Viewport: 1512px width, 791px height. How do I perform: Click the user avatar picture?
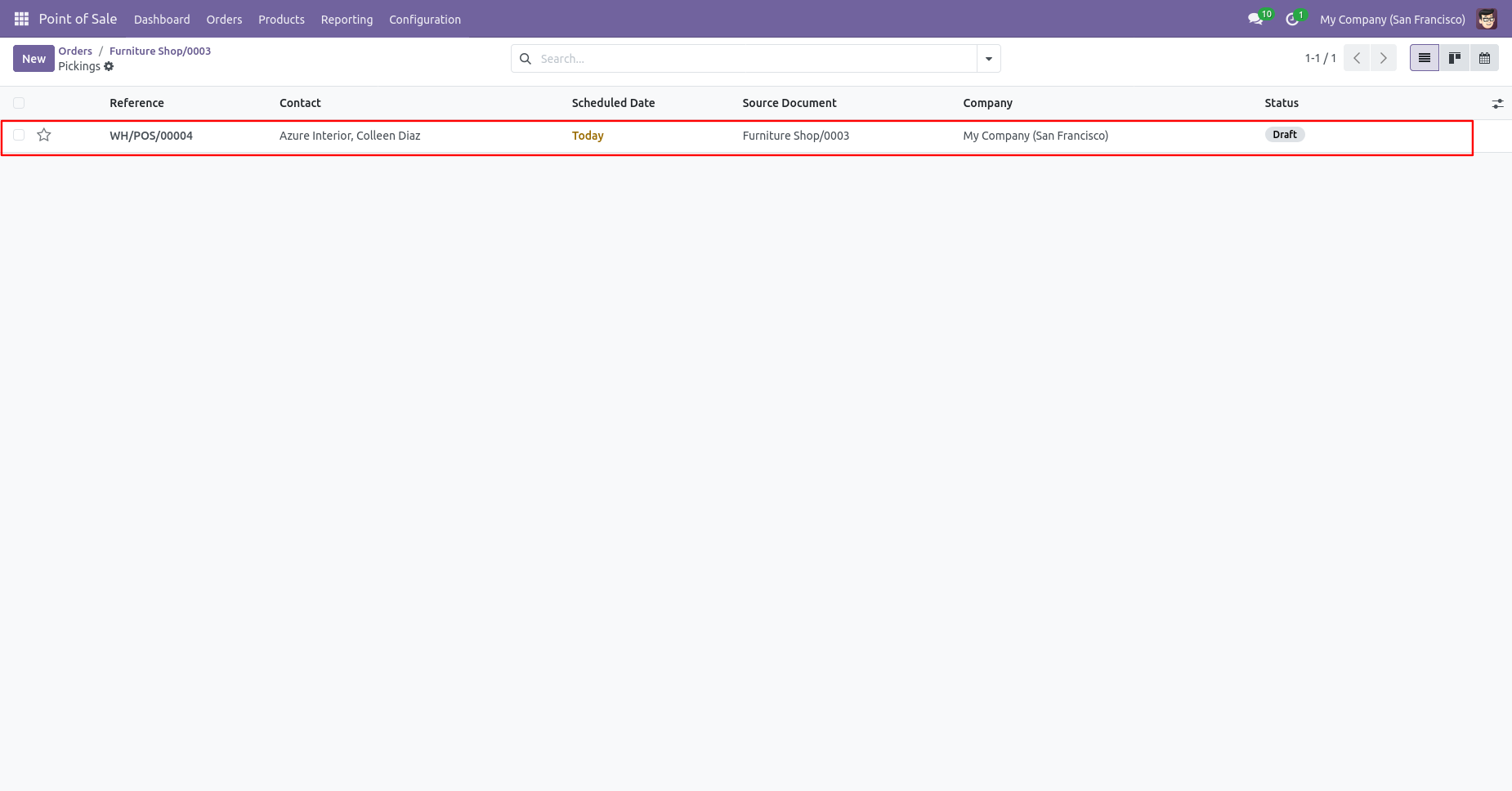click(1487, 19)
